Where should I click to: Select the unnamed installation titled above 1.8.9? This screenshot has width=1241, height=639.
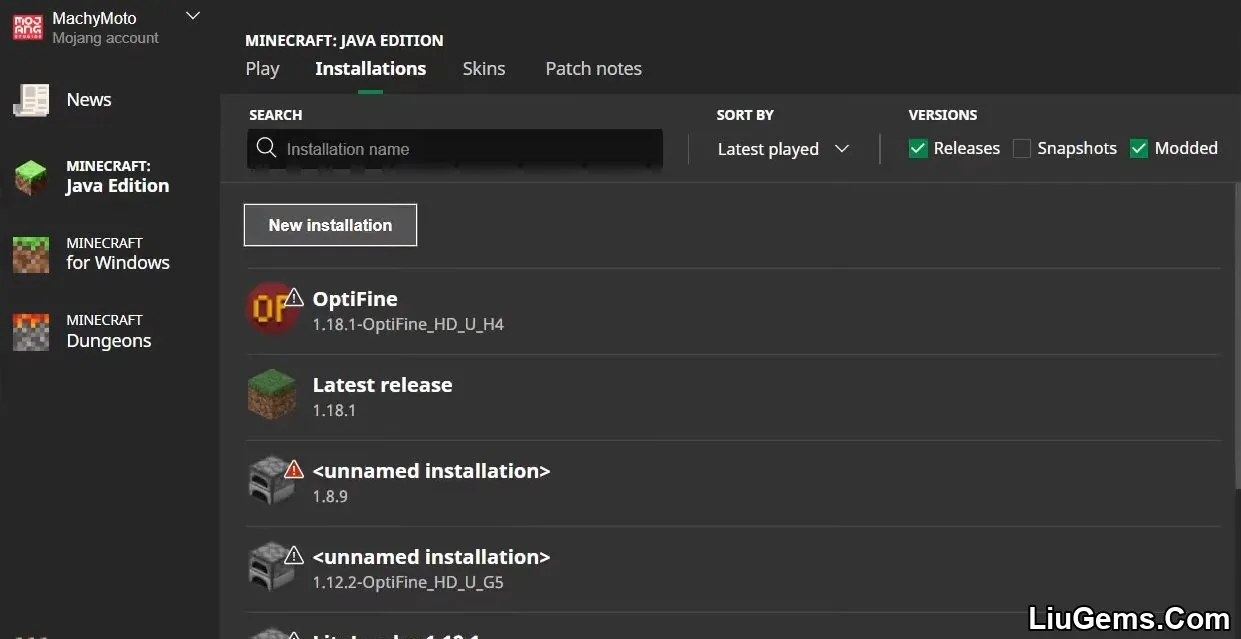pos(431,471)
